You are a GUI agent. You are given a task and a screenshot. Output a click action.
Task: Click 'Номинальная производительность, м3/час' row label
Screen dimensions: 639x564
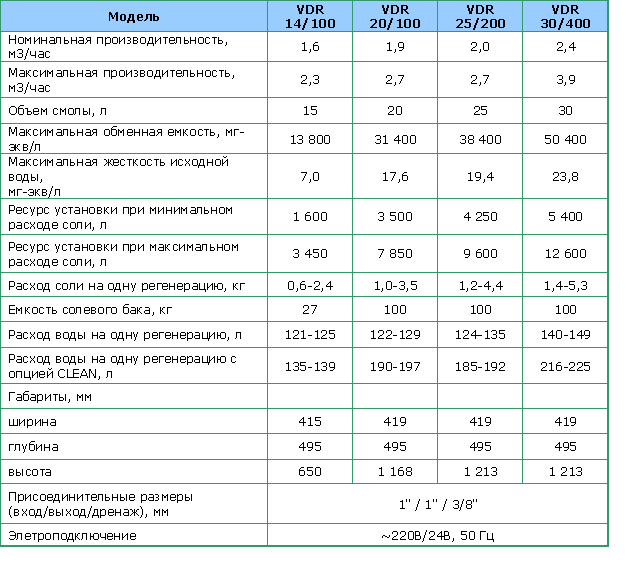coord(118,46)
